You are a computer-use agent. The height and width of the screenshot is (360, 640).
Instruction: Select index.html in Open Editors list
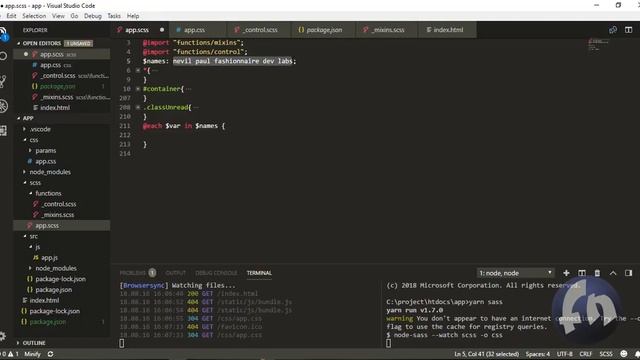click(x=55, y=108)
